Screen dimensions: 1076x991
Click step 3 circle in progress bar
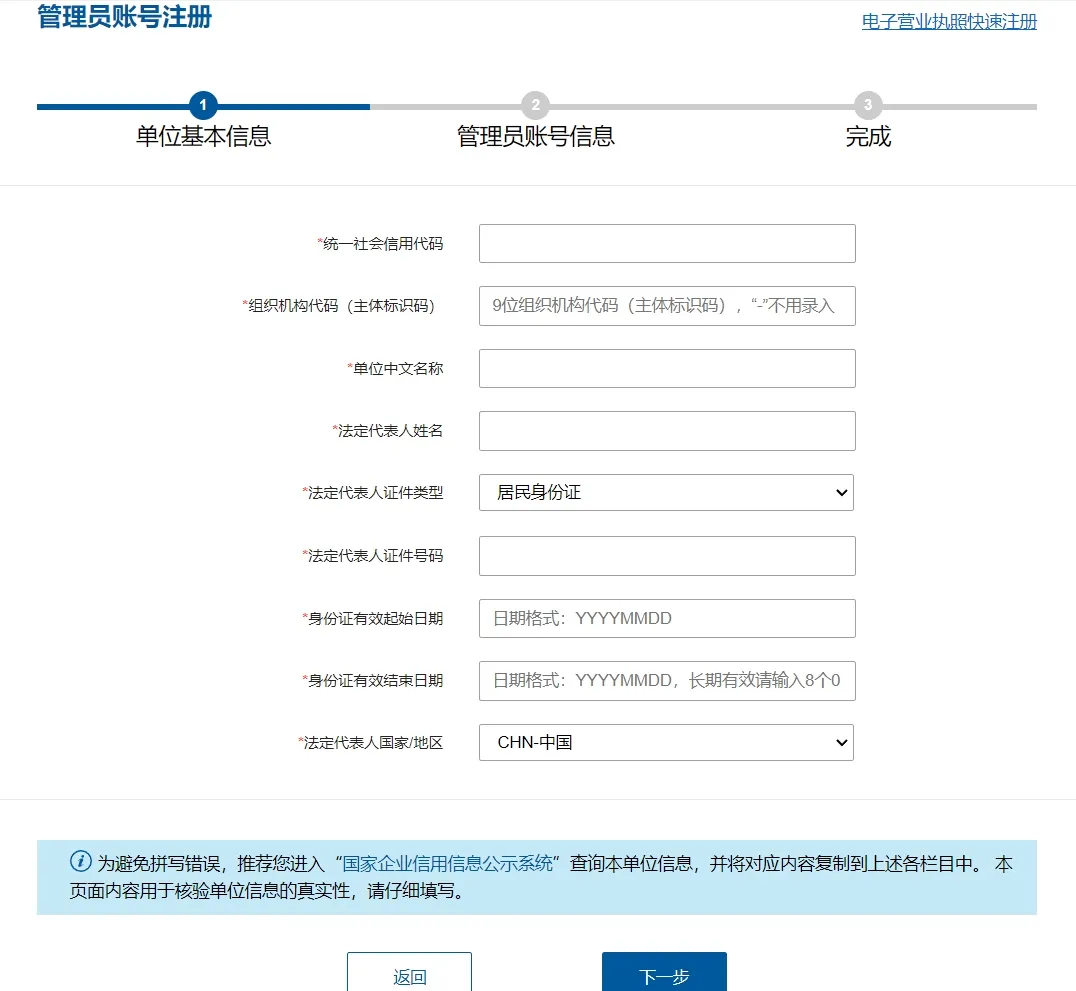coord(868,105)
